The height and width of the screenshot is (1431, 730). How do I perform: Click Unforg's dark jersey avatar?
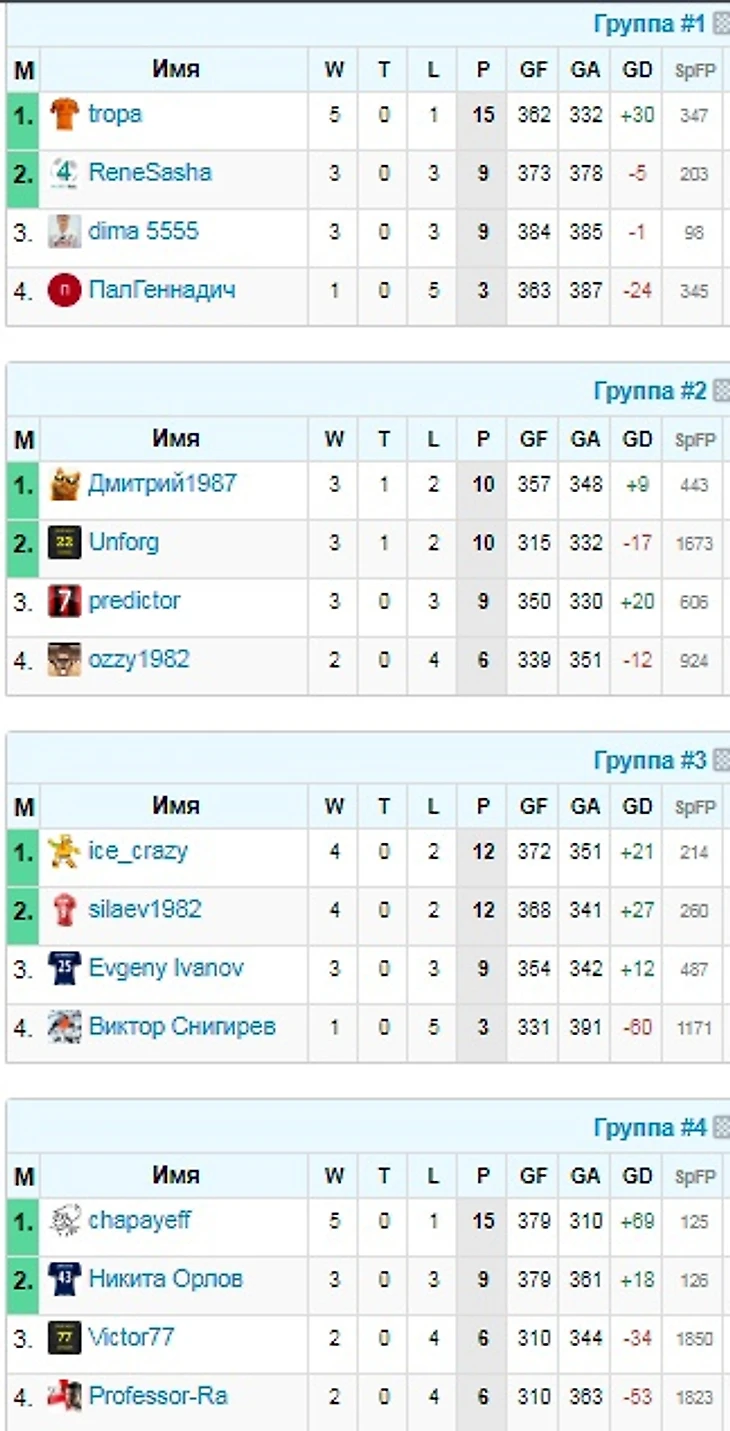coord(64,543)
